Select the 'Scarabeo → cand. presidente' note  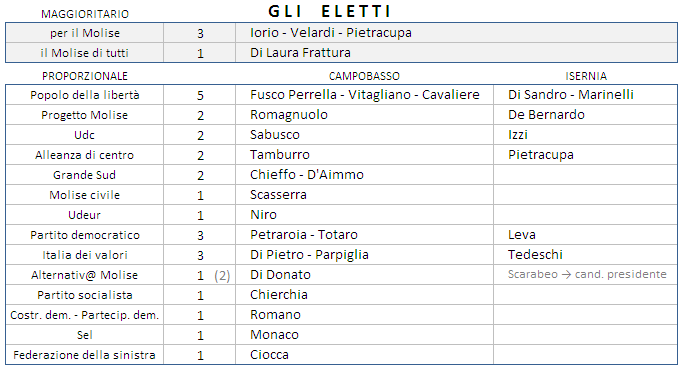tap(587, 275)
